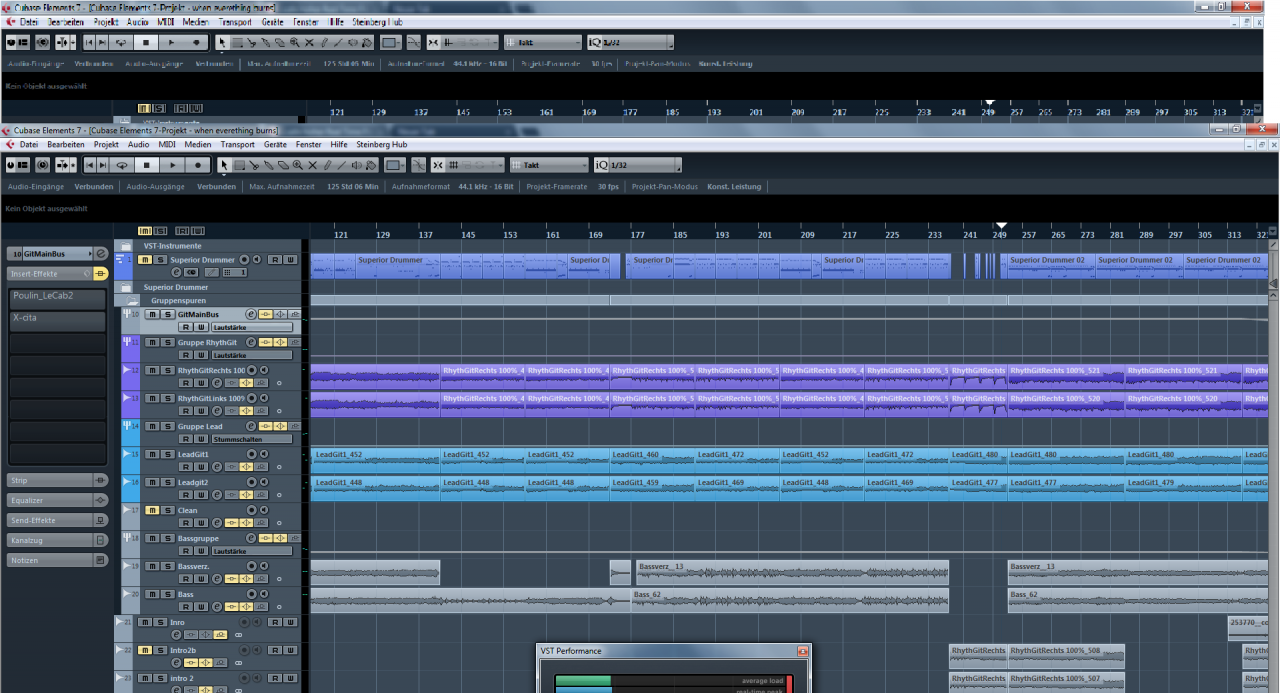Activate the Zoom magnifier tool
The height and width of the screenshot is (693, 1280).
point(297,165)
